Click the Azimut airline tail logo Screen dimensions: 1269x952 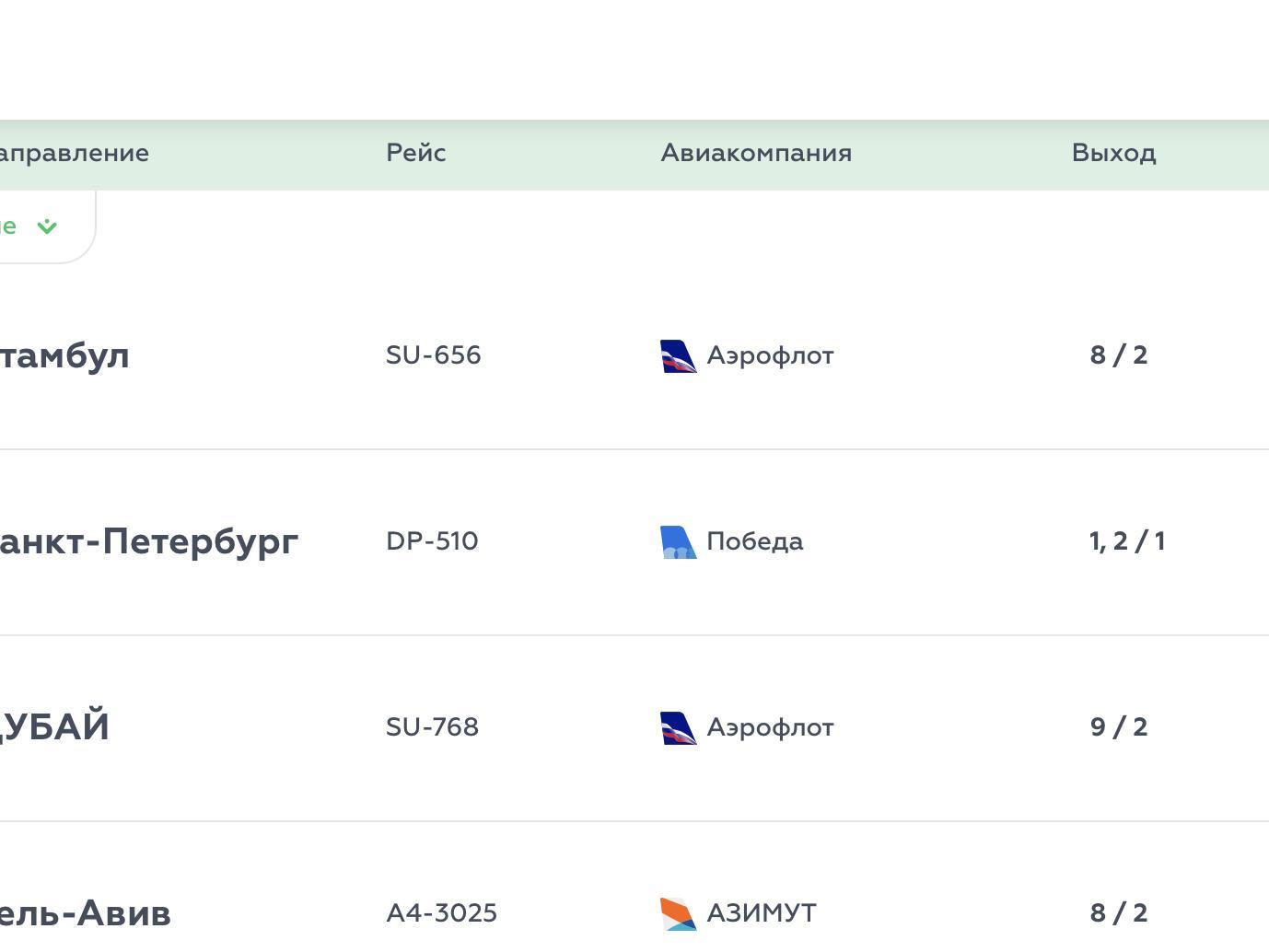pyautogui.click(x=679, y=914)
